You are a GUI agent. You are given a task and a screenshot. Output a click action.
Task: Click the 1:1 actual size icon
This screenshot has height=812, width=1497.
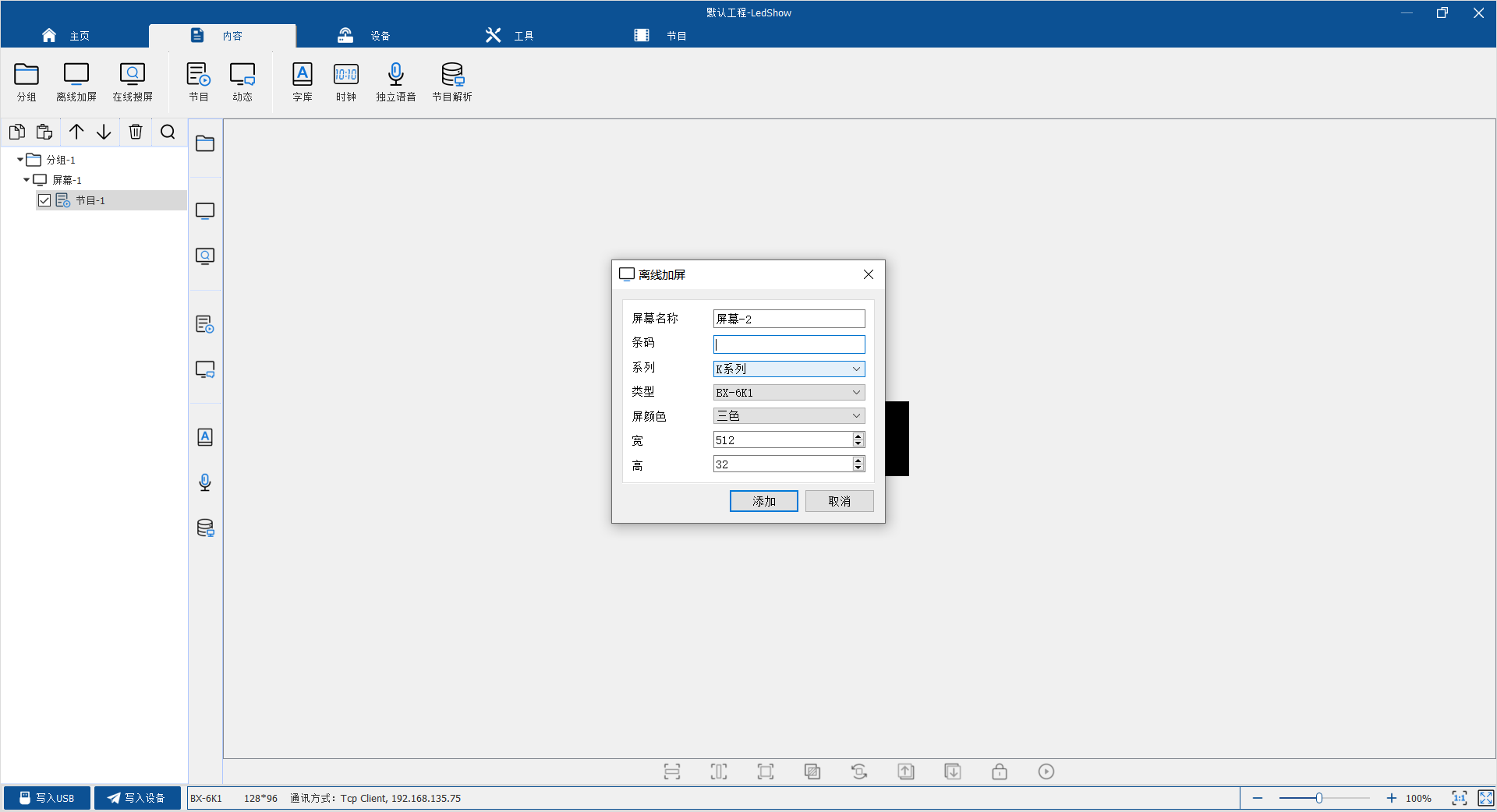[1460, 798]
